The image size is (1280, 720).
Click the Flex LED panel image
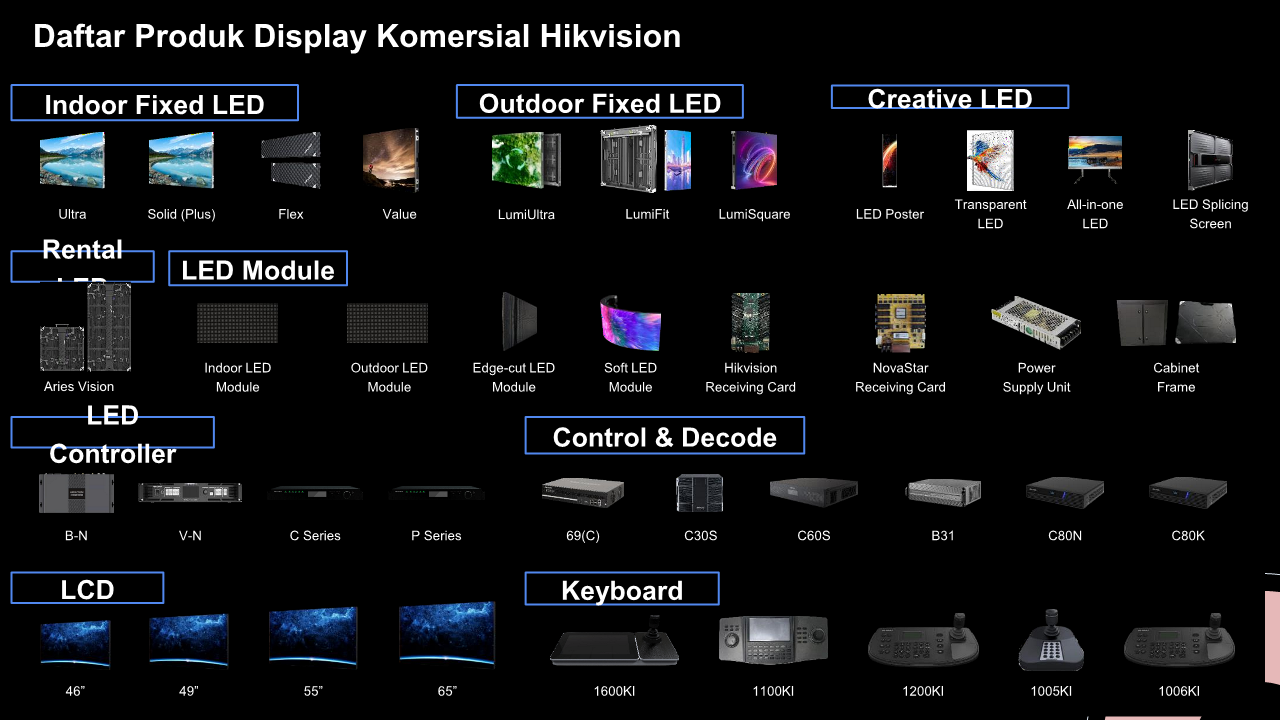tap(291, 160)
